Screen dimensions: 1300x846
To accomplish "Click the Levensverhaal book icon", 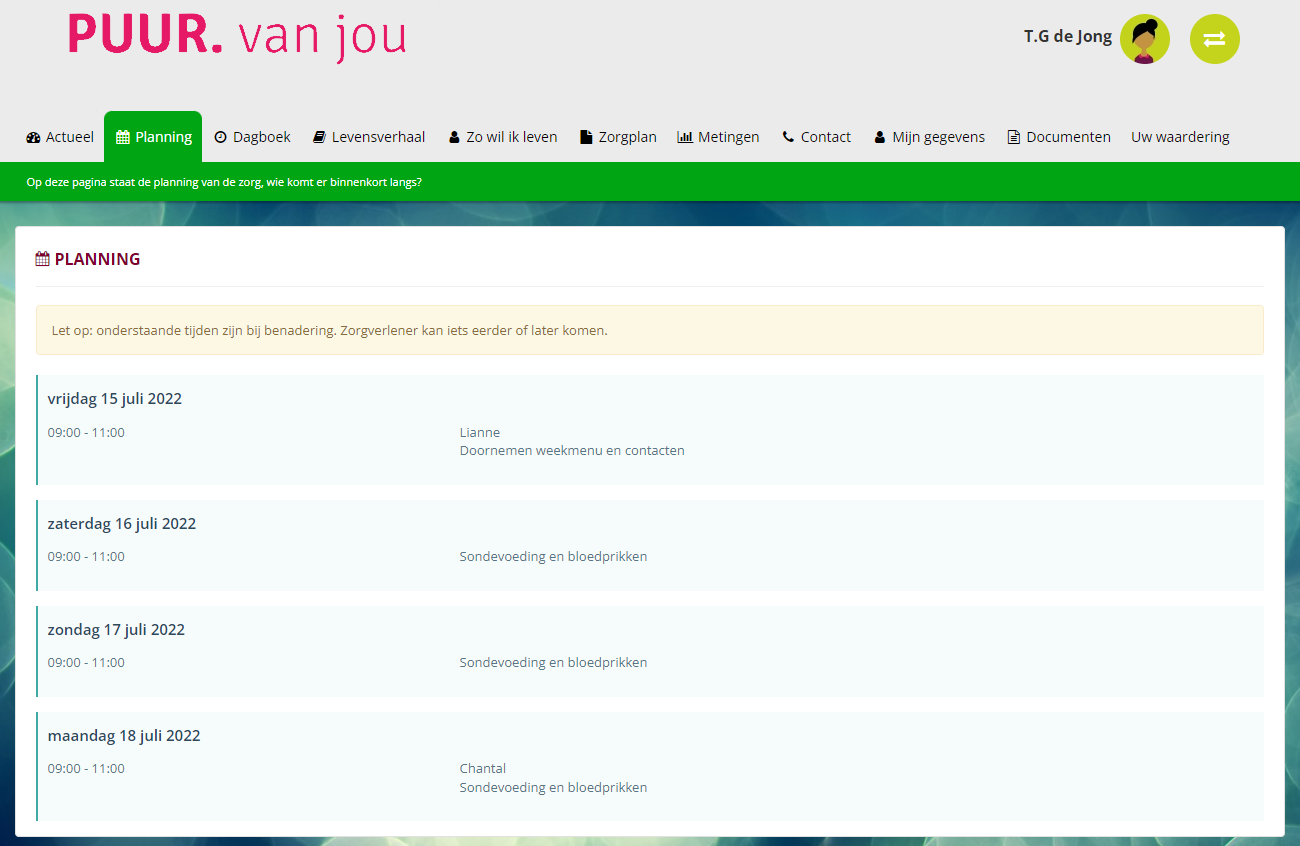I will click(319, 138).
